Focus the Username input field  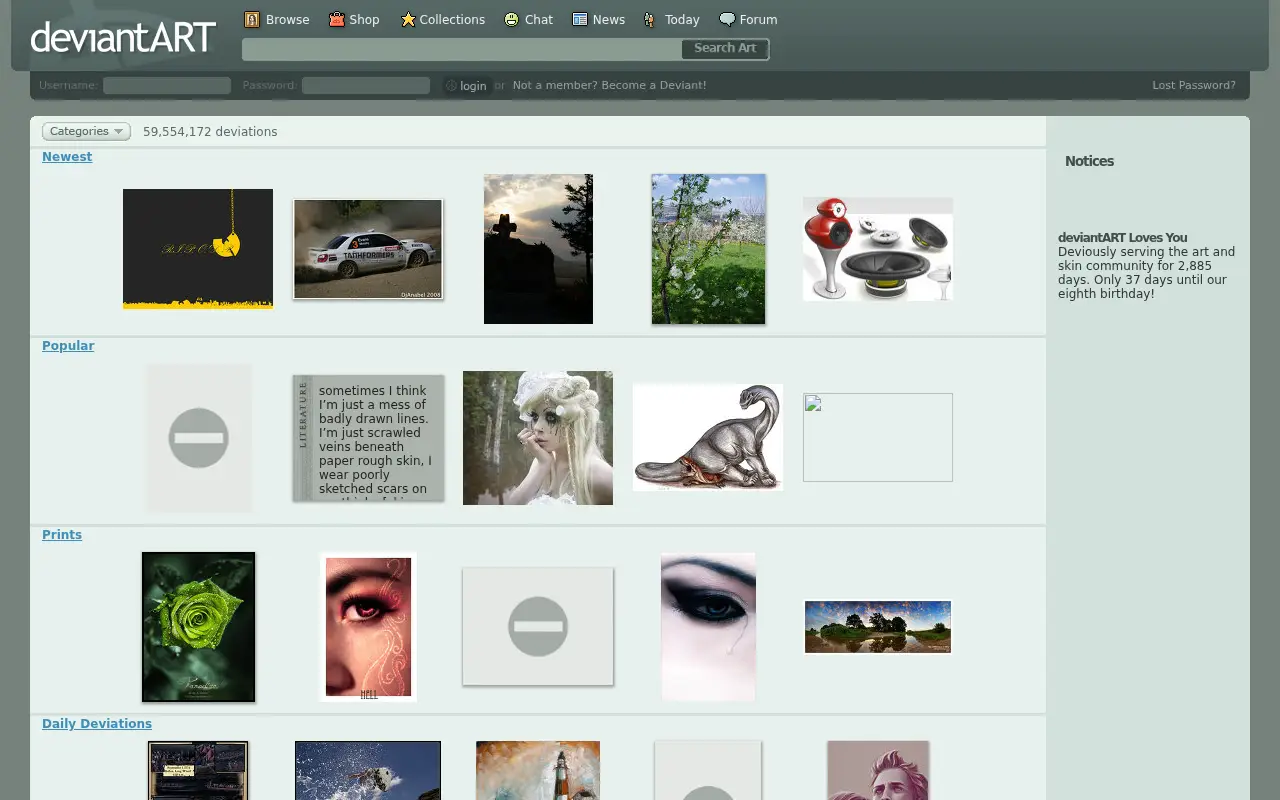(167, 86)
